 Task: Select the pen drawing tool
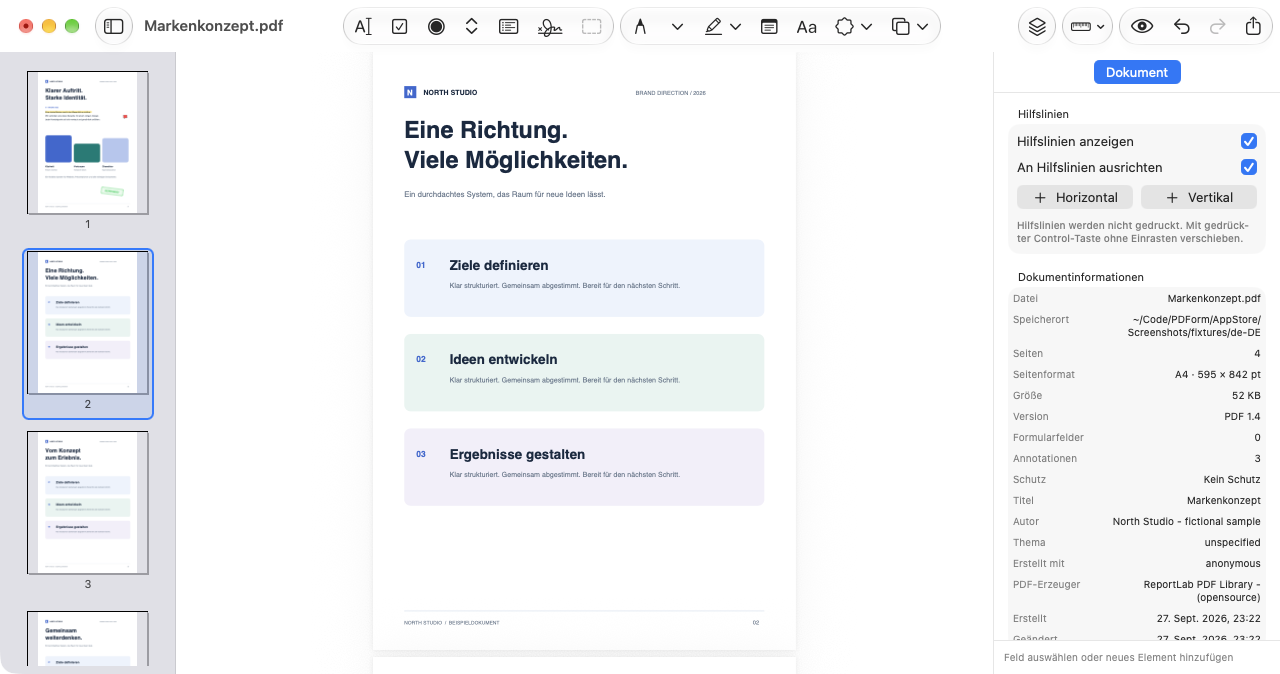click(x=640, y=27)
